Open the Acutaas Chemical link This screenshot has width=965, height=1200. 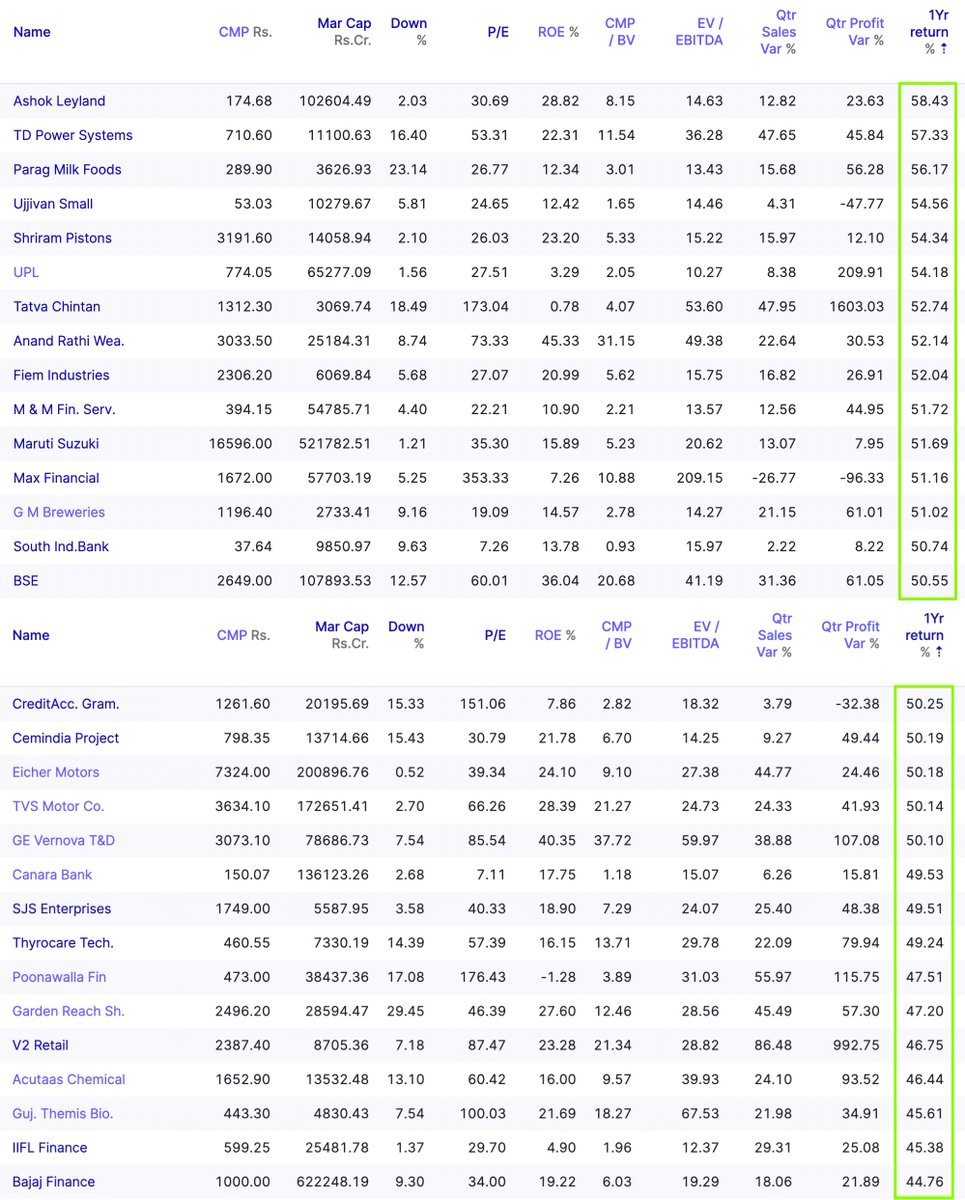coord(69,1080)
